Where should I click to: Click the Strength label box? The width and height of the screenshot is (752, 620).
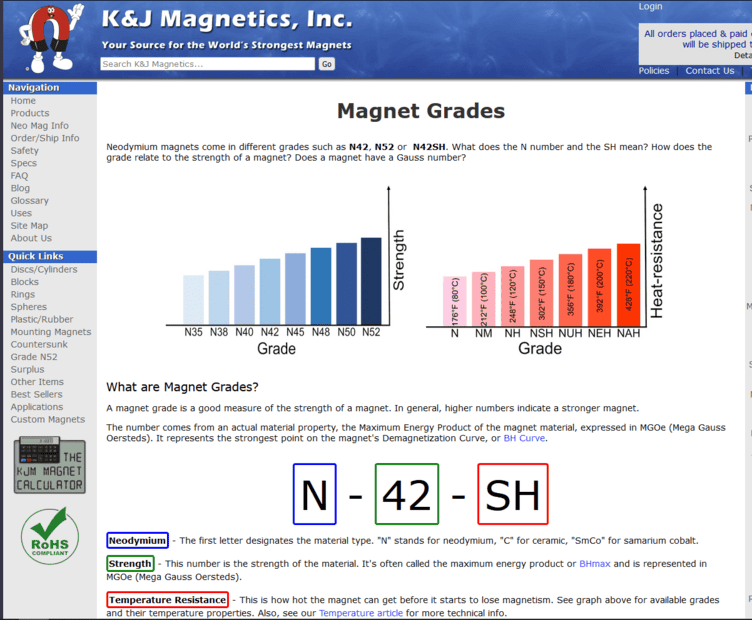tap(130, 563)
